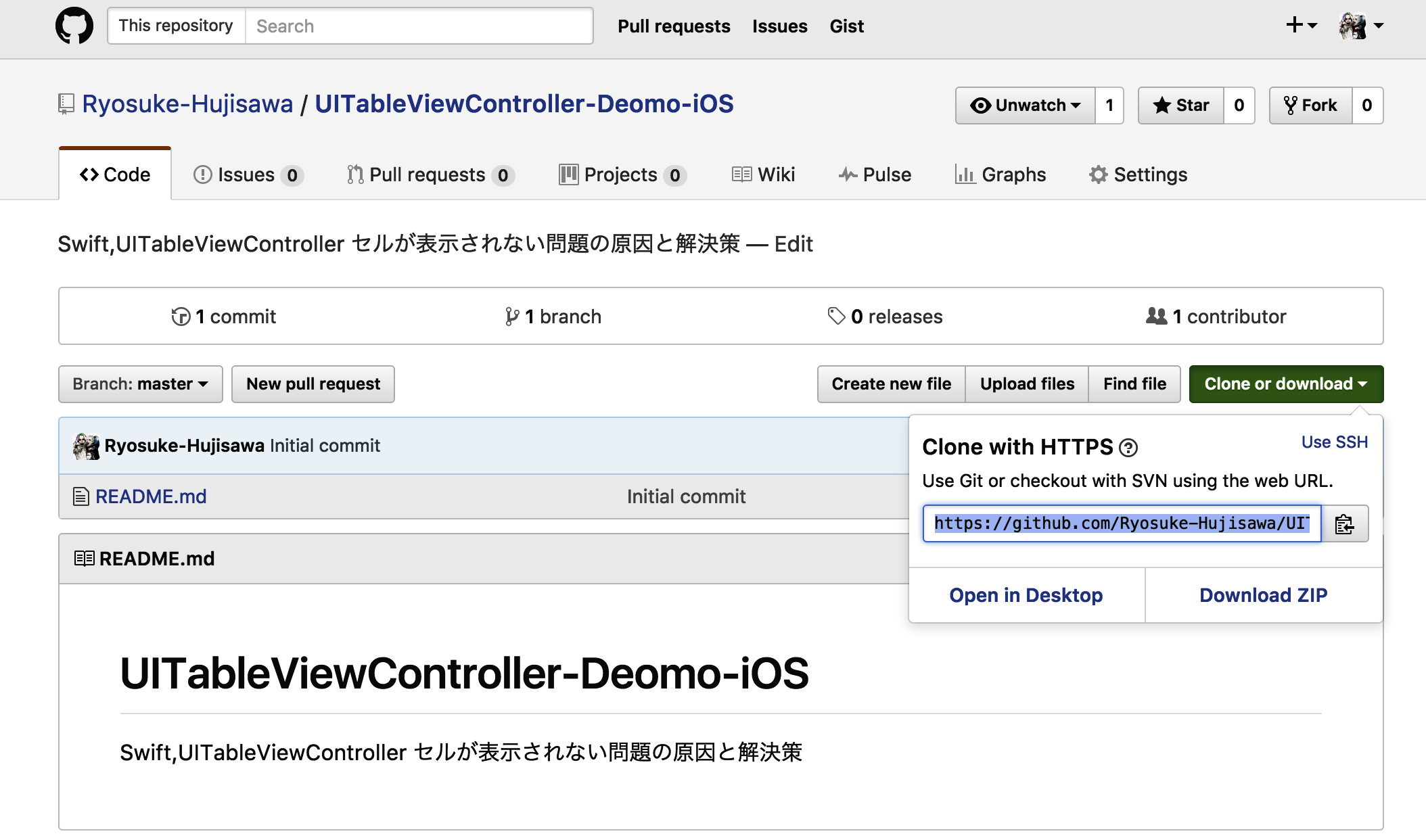Click the commit author avatar
Viewport: 1426px width, 840px height.
pyautogui.click(x=86, y=446)
